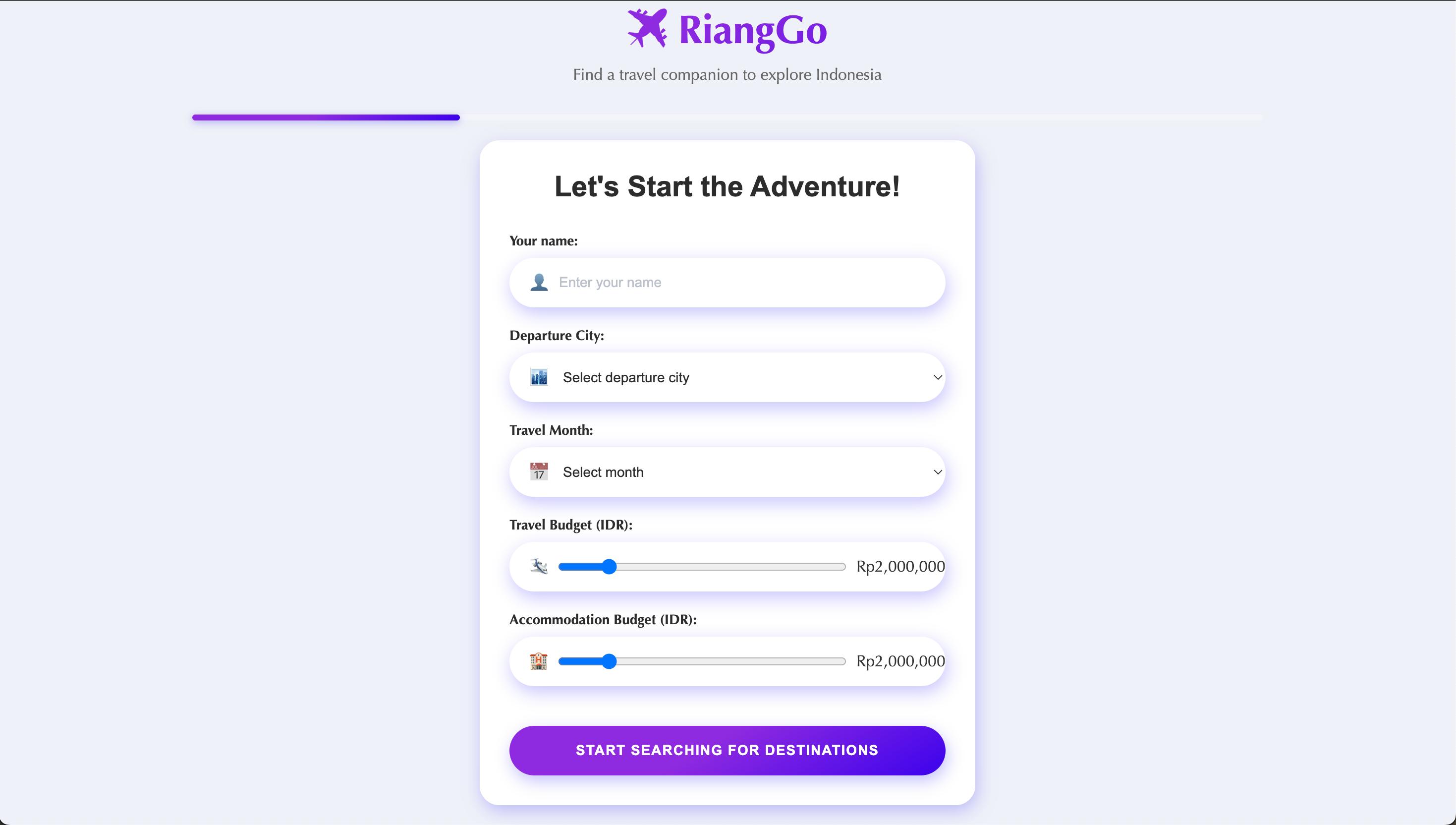Viewport: 1456px width, 825px height.
Task: Click the RiangGo airplane logo icon
Action: click(647, 28)
